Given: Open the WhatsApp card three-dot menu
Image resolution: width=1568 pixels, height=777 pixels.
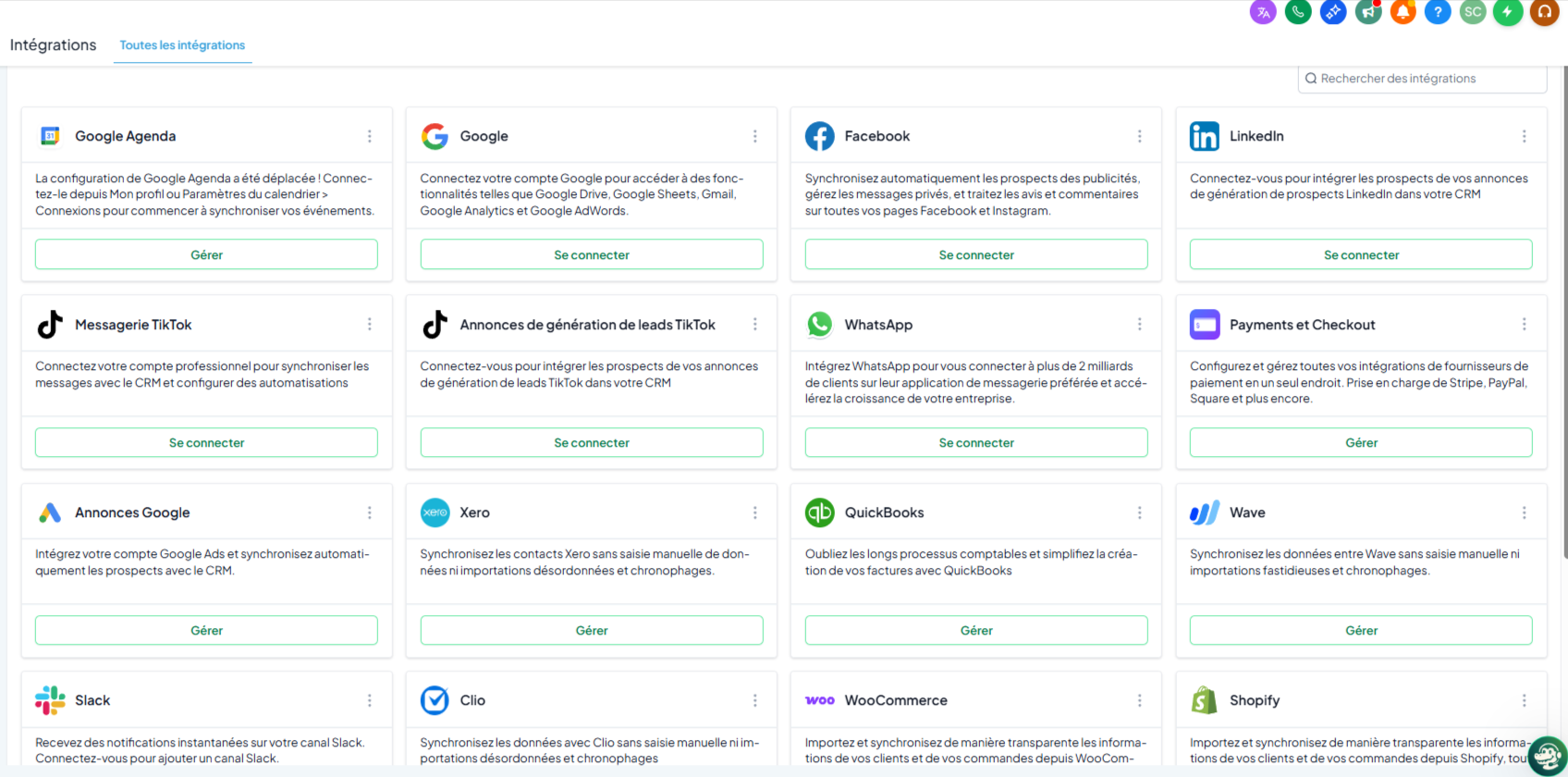Looking at the screenshot, I should 1139,325.
